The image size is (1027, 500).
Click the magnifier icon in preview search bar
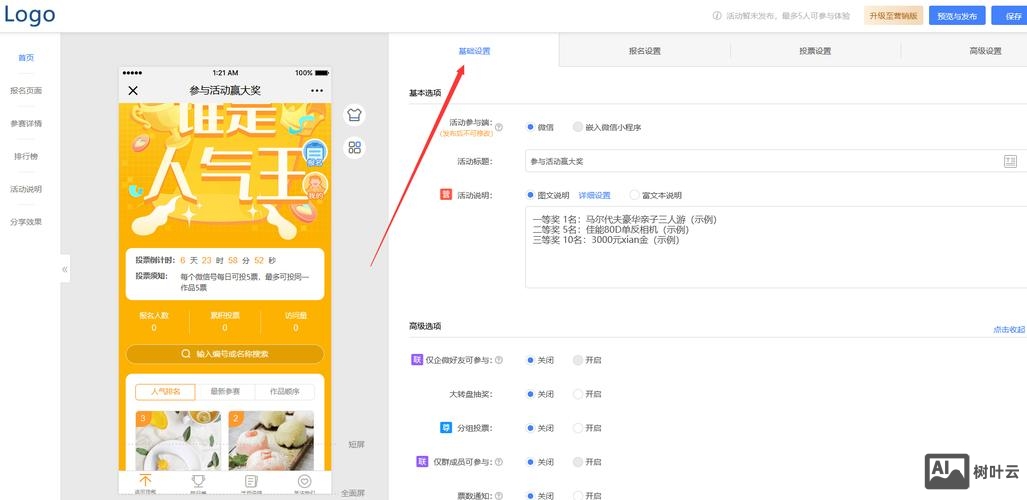click(x=186, y=354)
